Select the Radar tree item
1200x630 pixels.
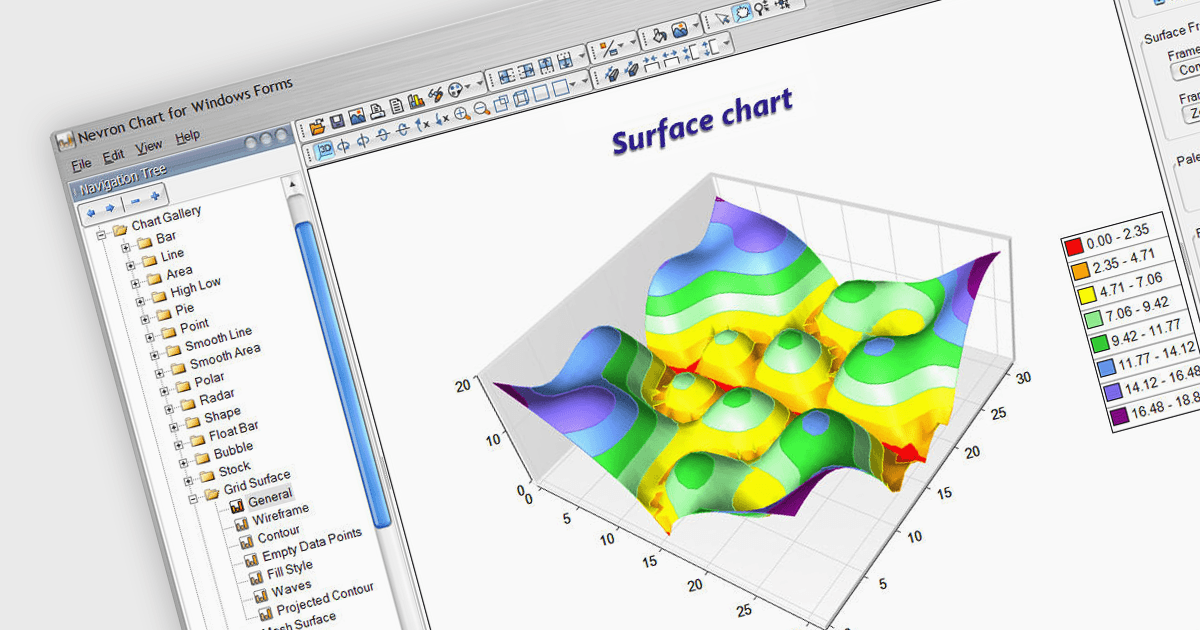pyautogui.click(x=217, y=397)
